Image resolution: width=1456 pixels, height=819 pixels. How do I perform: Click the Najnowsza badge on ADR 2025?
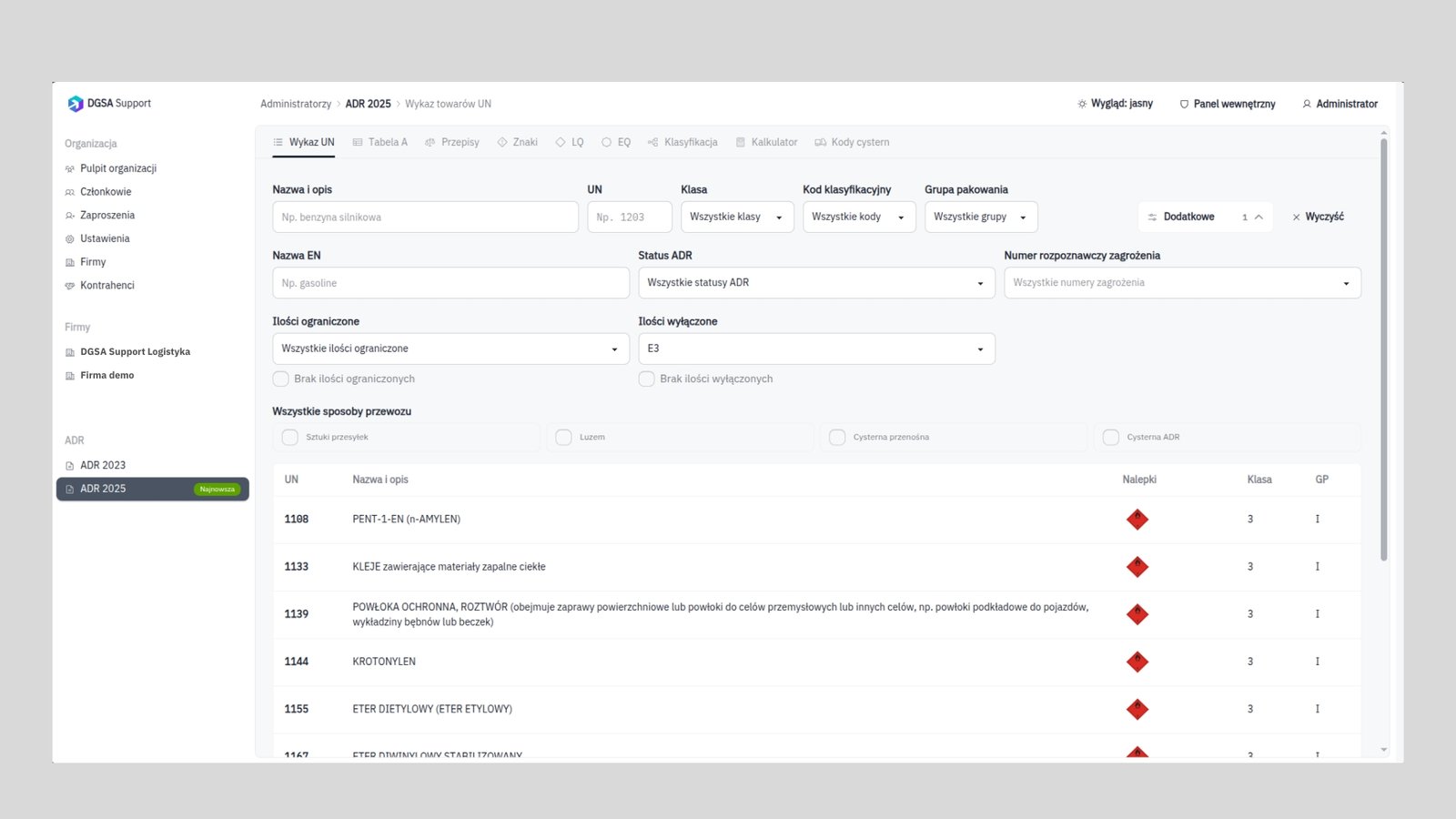tap(217, 490)
